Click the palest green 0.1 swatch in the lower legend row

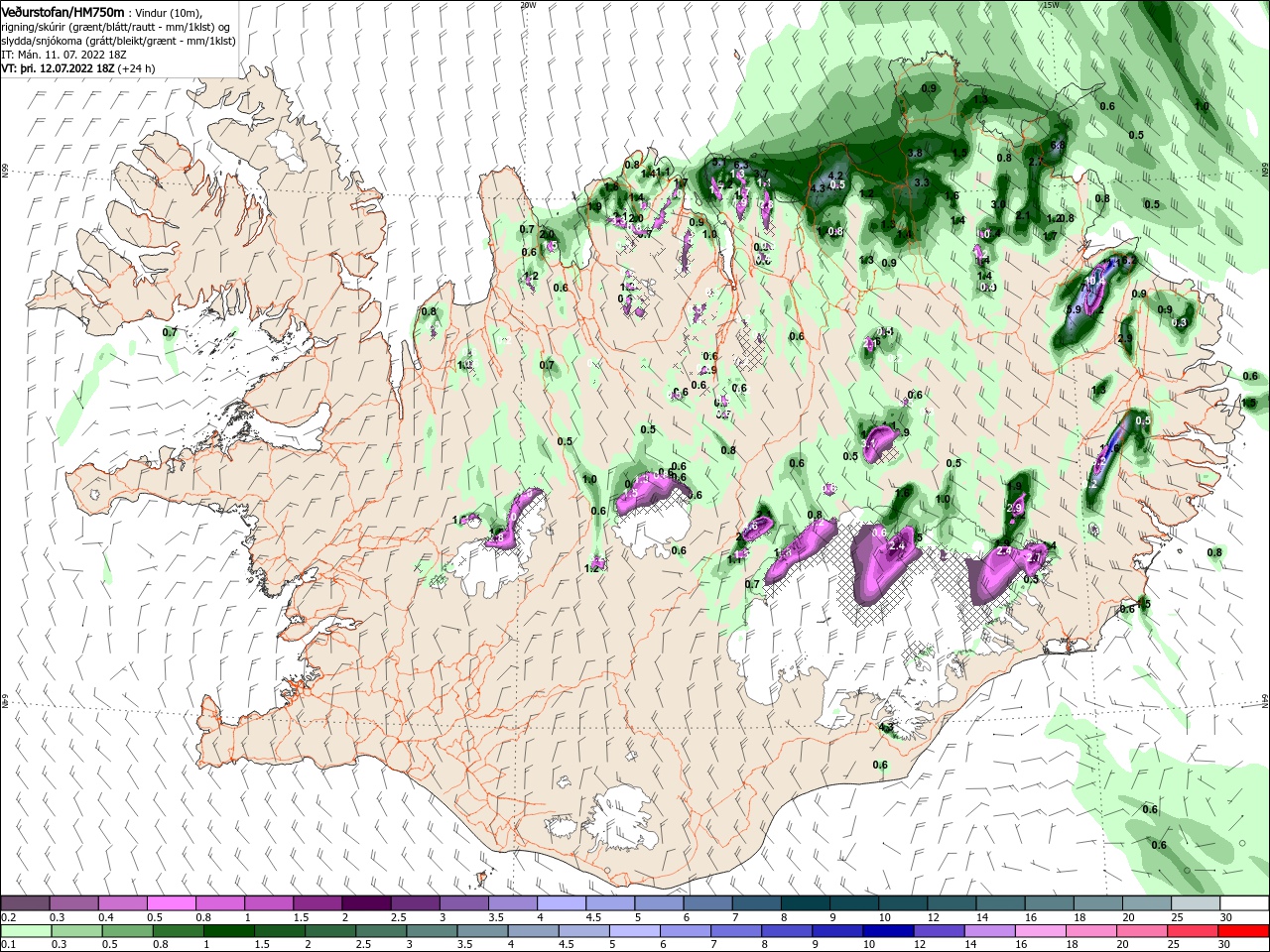pyautogui.click(x=25, y=931)
